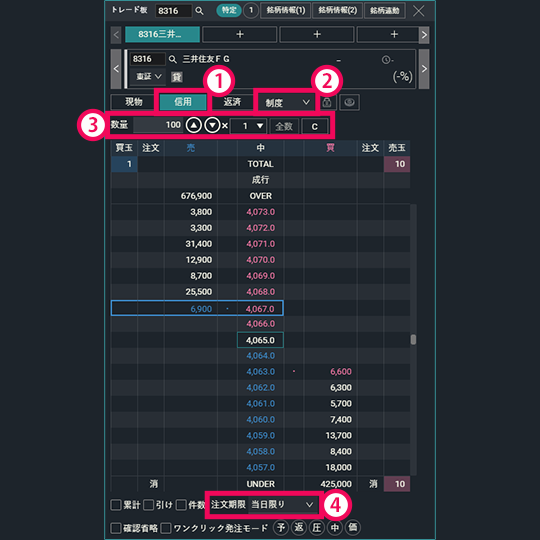
Task: Click the circled 1 icon near 特定
Action: pos(251,10)
